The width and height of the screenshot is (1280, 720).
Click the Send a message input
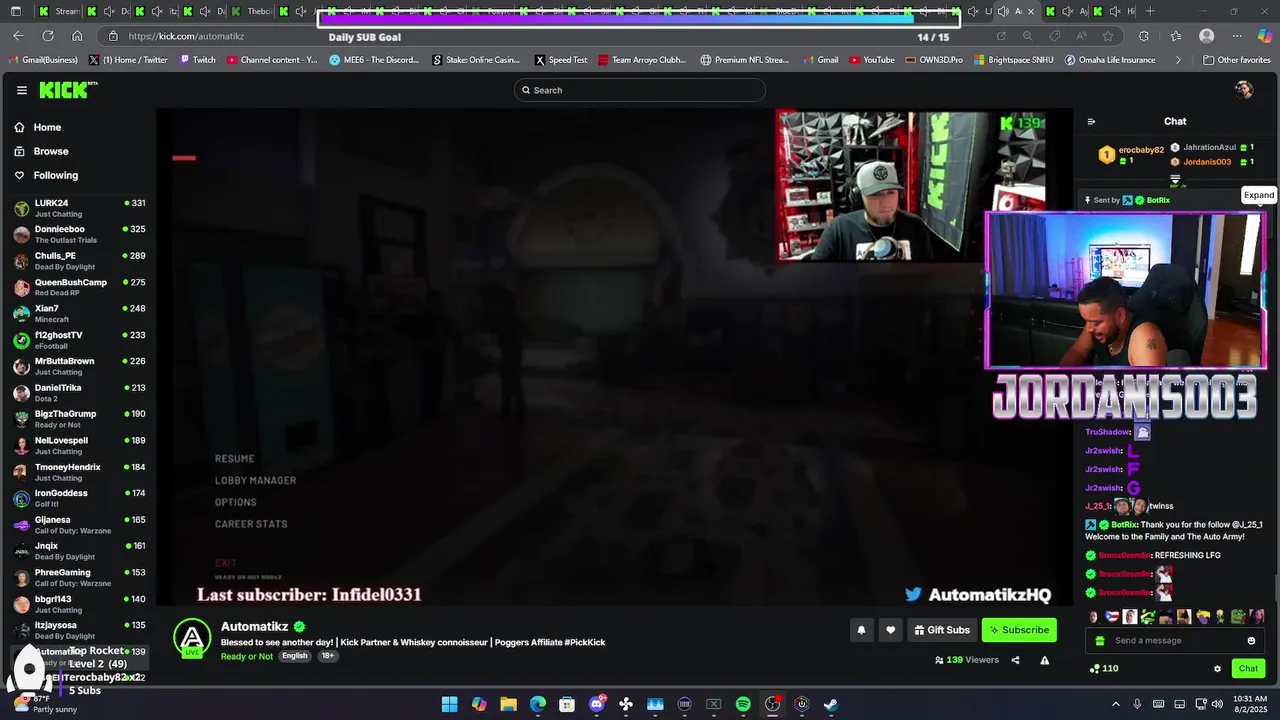click(x=1175, y=641)
